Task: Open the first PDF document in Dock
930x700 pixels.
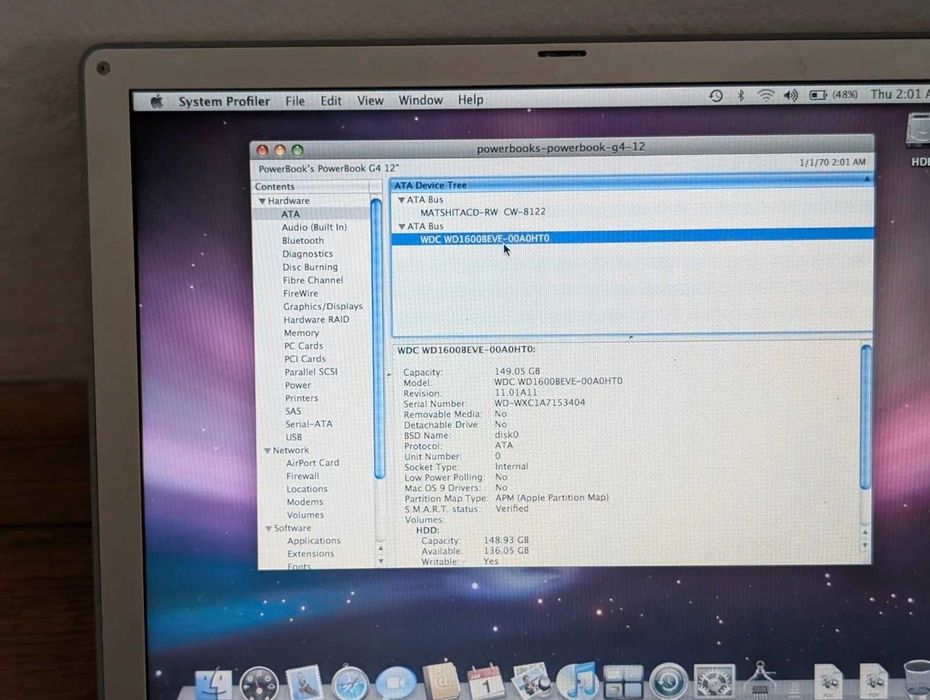Action: point(828,681)
